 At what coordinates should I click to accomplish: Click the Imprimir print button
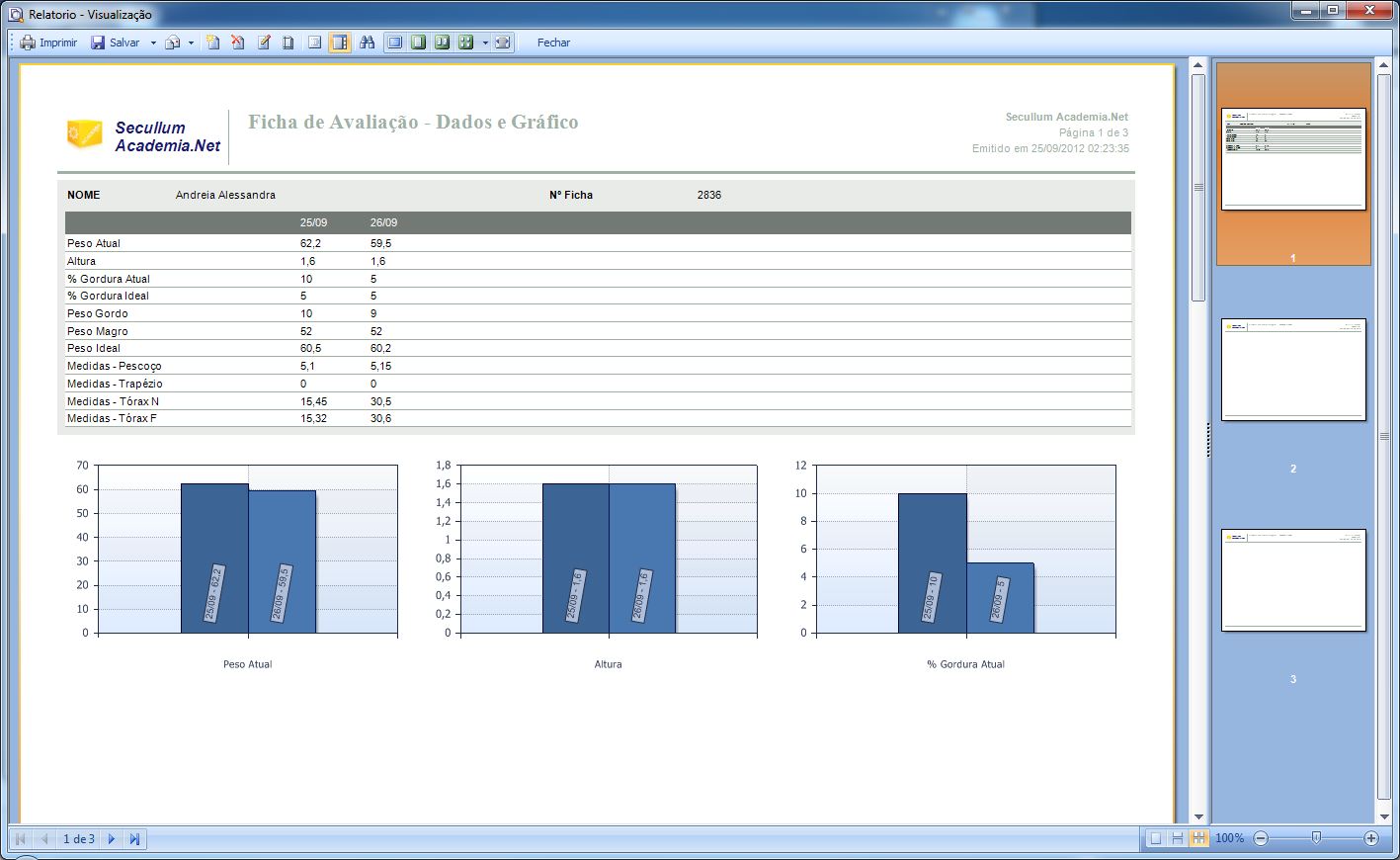48,43
